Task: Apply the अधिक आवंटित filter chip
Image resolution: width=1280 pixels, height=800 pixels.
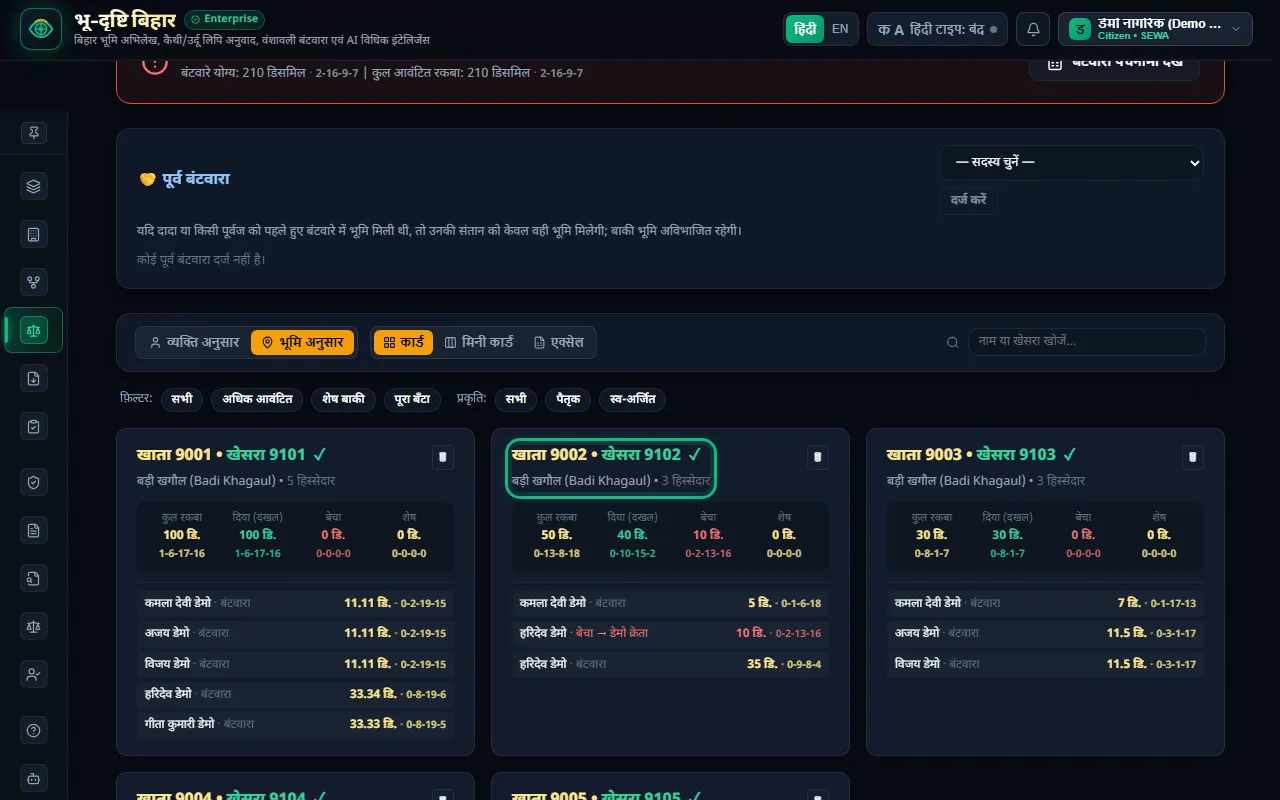Action: 257,399
